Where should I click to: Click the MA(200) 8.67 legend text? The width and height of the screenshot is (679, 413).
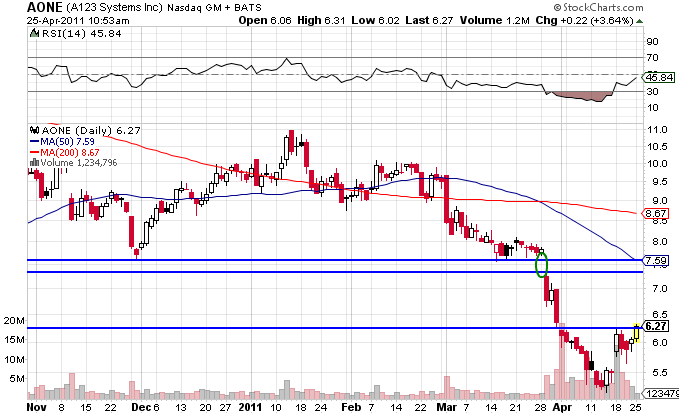(x=70, y=152)
